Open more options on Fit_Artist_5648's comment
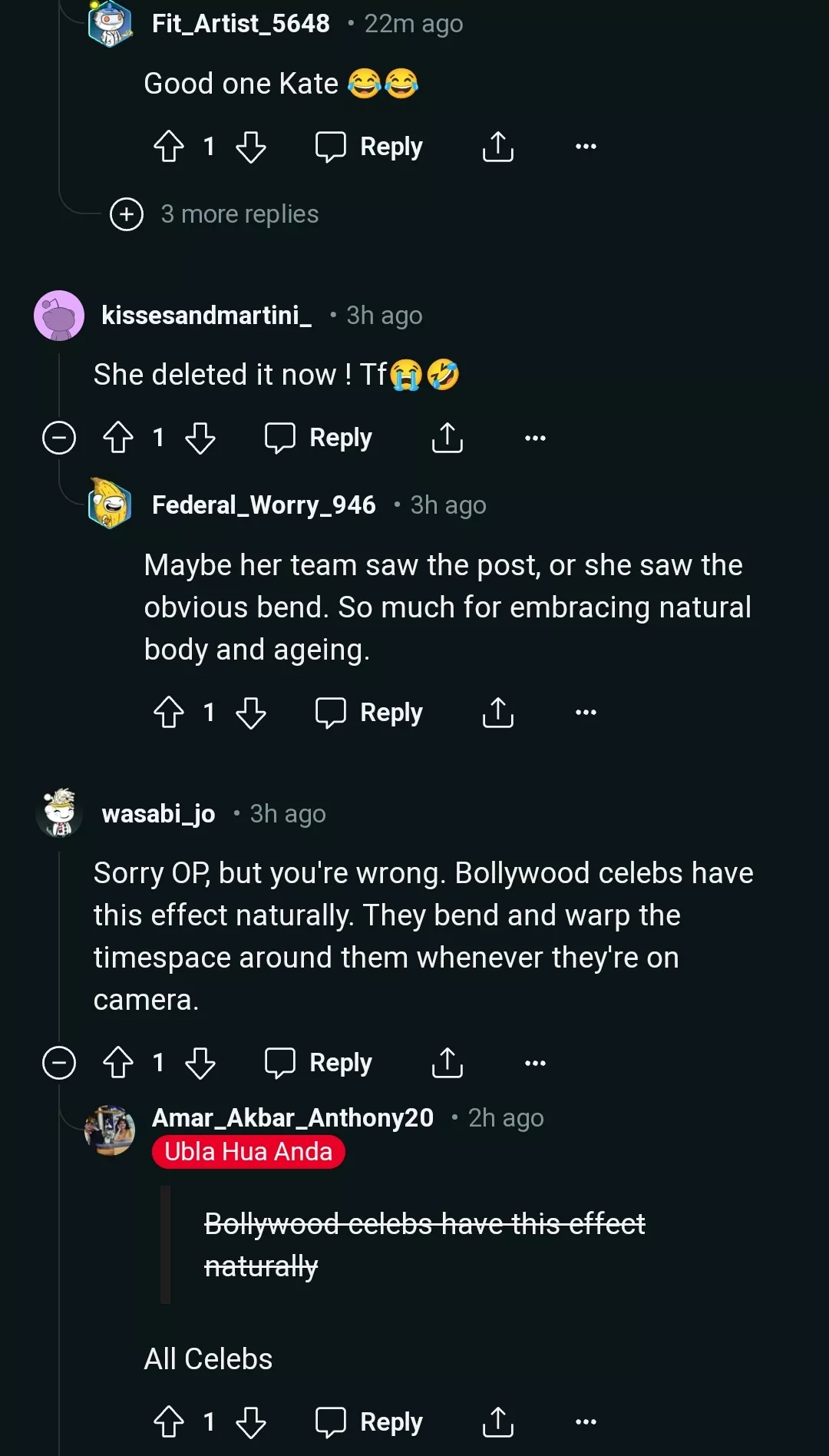 pos(586,147)
